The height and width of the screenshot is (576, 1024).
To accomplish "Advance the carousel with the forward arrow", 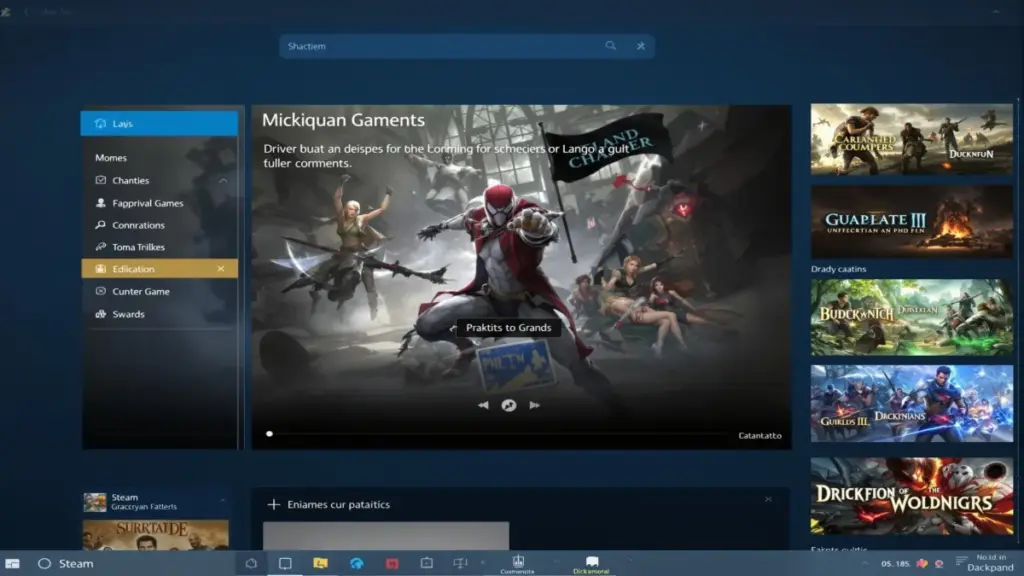I will 535,405.
